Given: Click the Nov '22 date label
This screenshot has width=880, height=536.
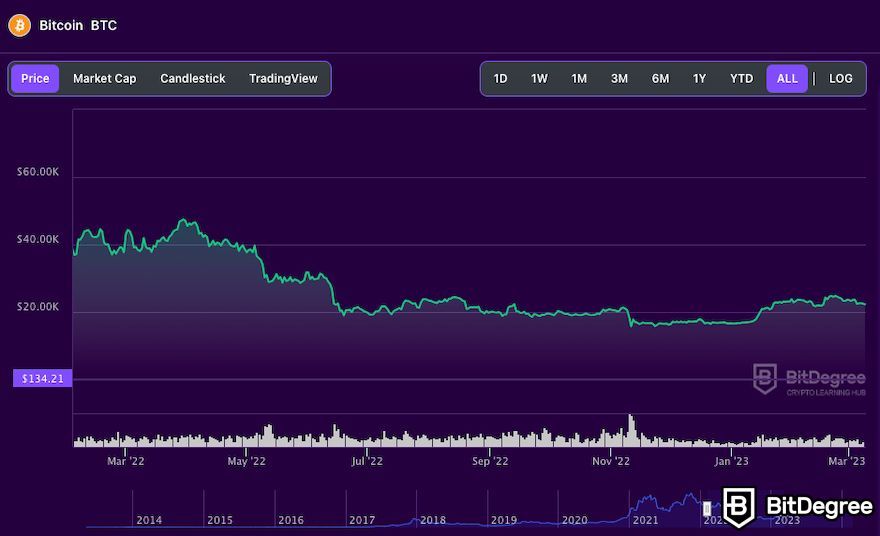Looking at the screenshot, I should coord(611,461).
